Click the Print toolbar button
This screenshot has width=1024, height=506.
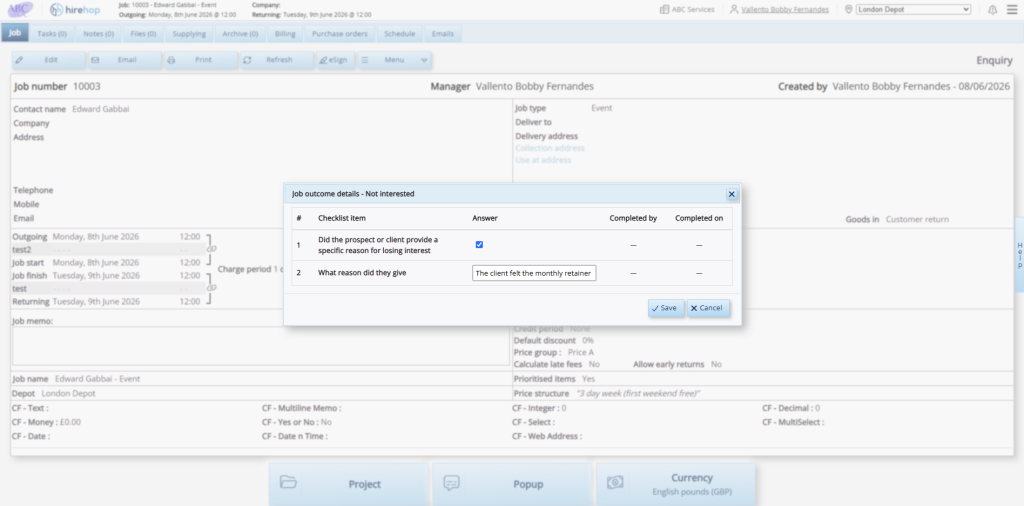(x=200, y=60)
